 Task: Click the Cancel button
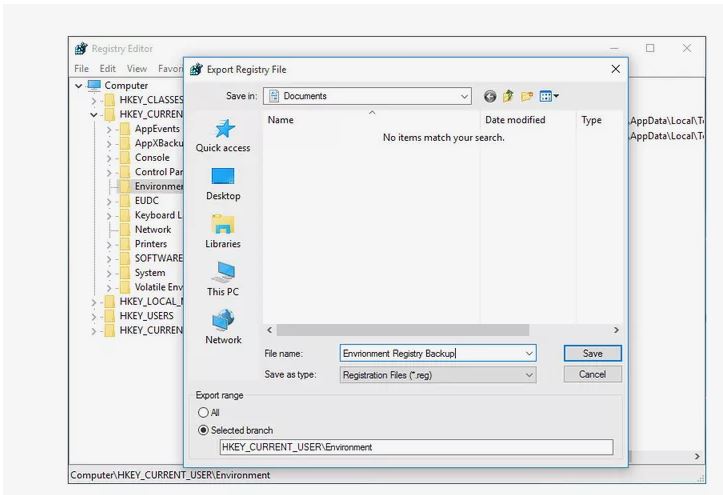[593, 374]
